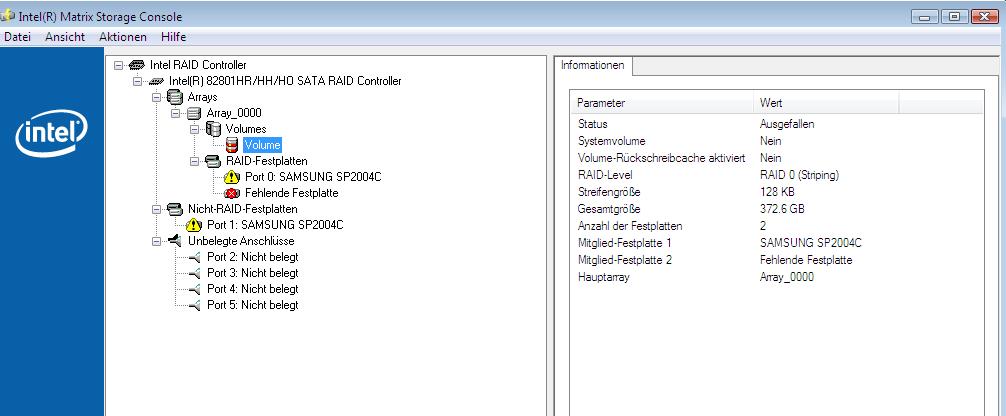The width and height of the screenshot is (1006, 416).
Task: Minimize the Matrix Storage Console window
Action: click(x=925, y=17)
